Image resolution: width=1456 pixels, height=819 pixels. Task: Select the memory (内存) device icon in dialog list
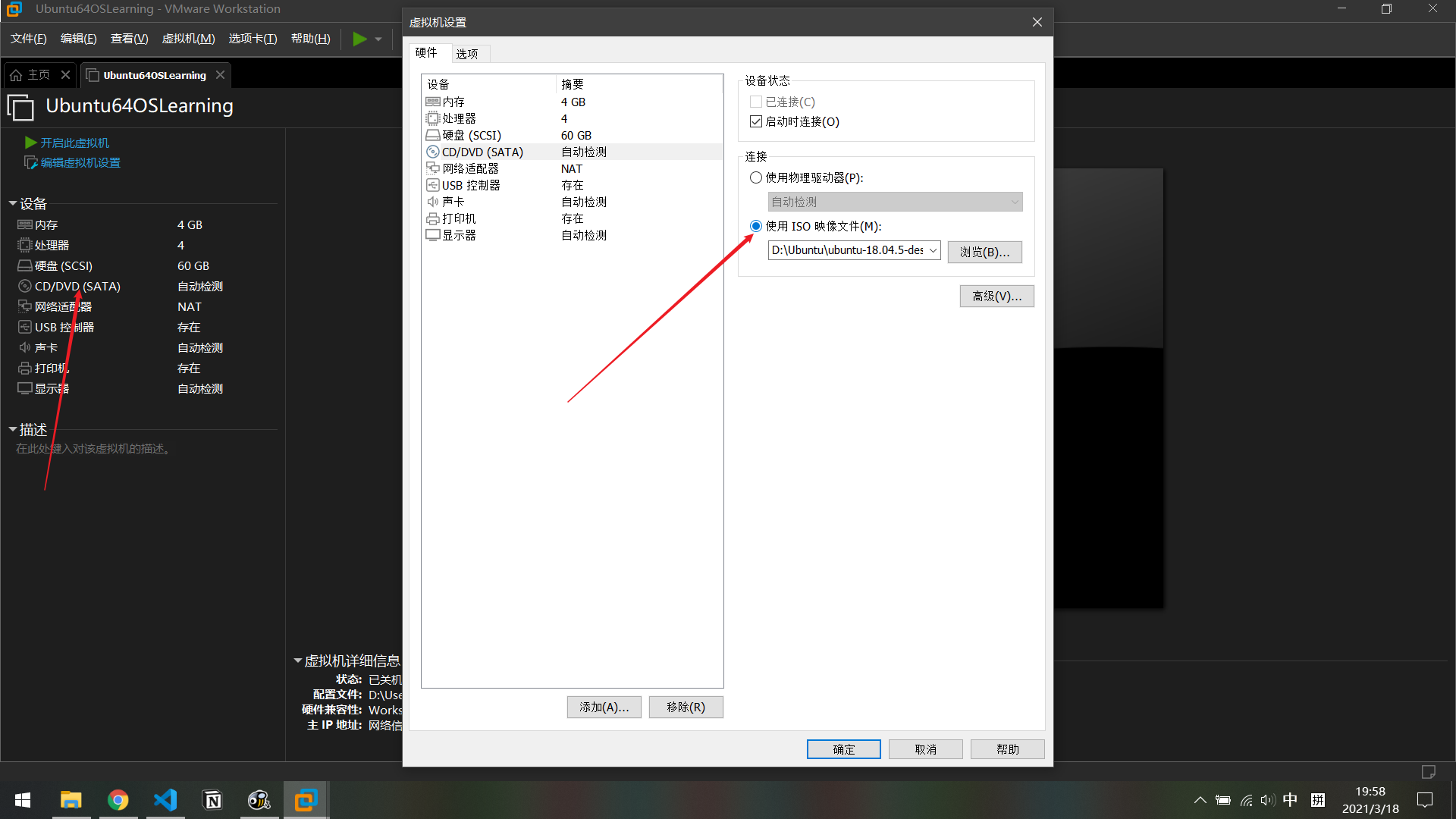tap(433, 102)
